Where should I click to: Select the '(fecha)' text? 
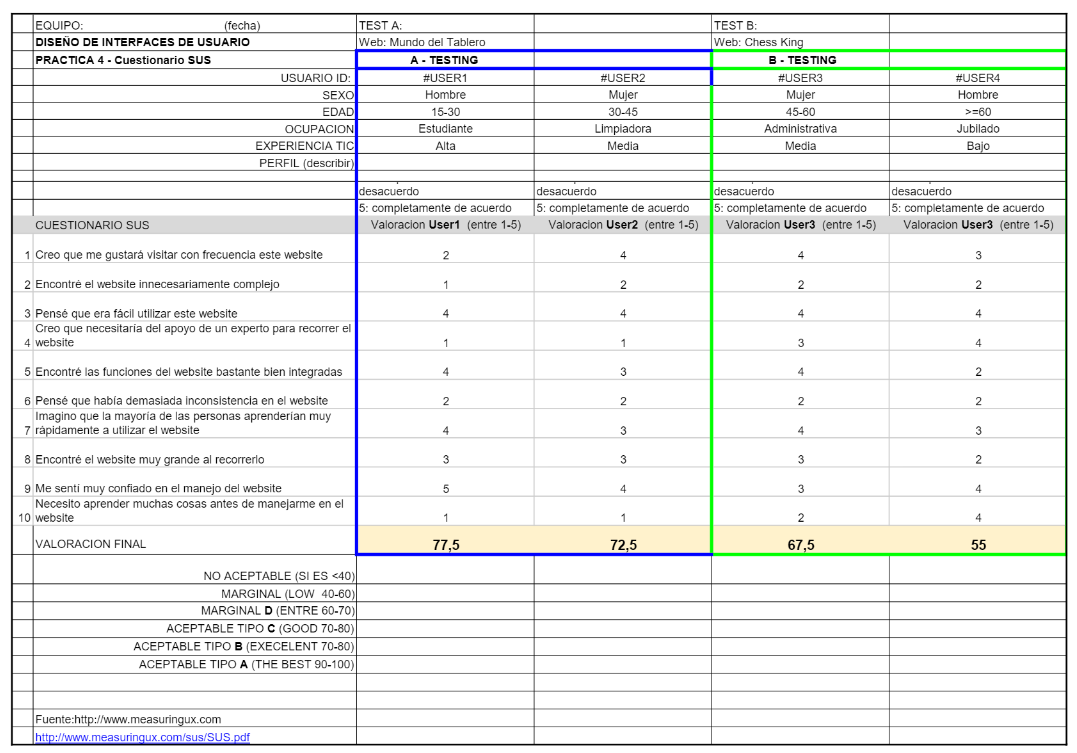click(x=242, y=25)
